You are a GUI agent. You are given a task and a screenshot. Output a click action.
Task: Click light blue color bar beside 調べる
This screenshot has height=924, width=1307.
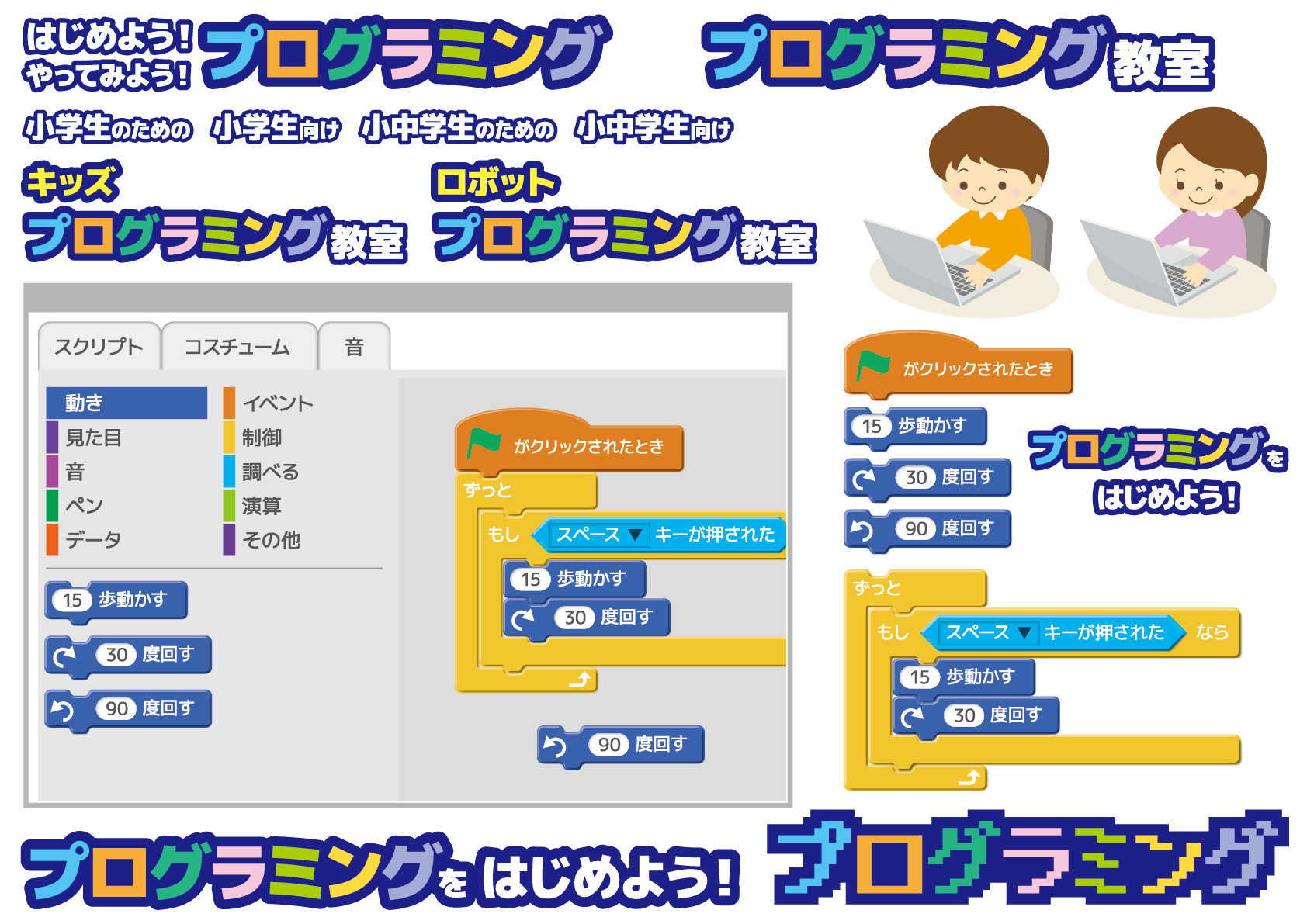coord(229,472)
